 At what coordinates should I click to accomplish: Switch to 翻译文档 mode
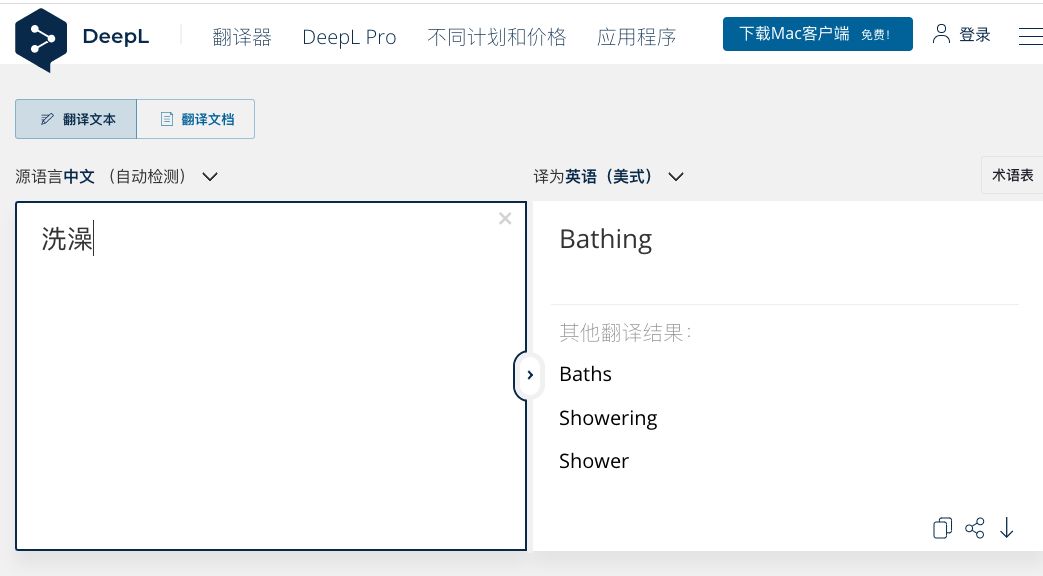(196, 119)
